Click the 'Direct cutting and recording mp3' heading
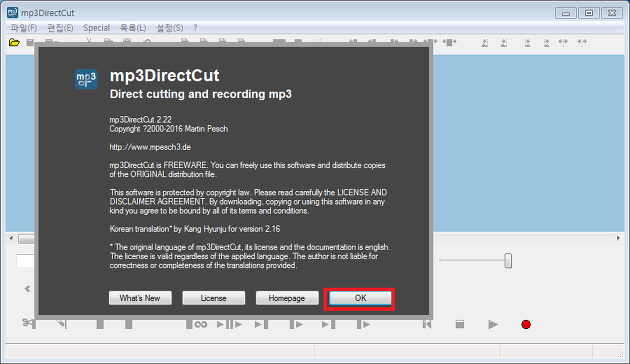Screen dimensions: 630x364 [200, 94]
